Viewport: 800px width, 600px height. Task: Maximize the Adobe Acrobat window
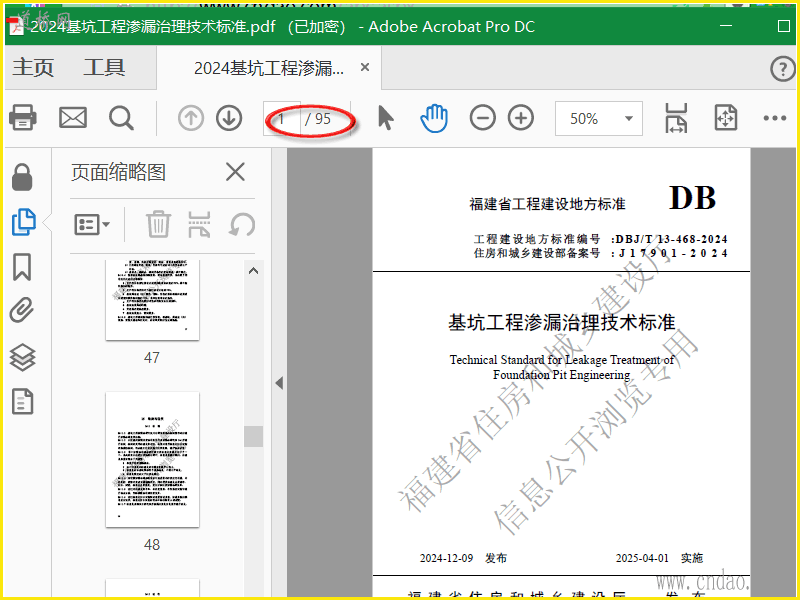(x=784, y=26)
